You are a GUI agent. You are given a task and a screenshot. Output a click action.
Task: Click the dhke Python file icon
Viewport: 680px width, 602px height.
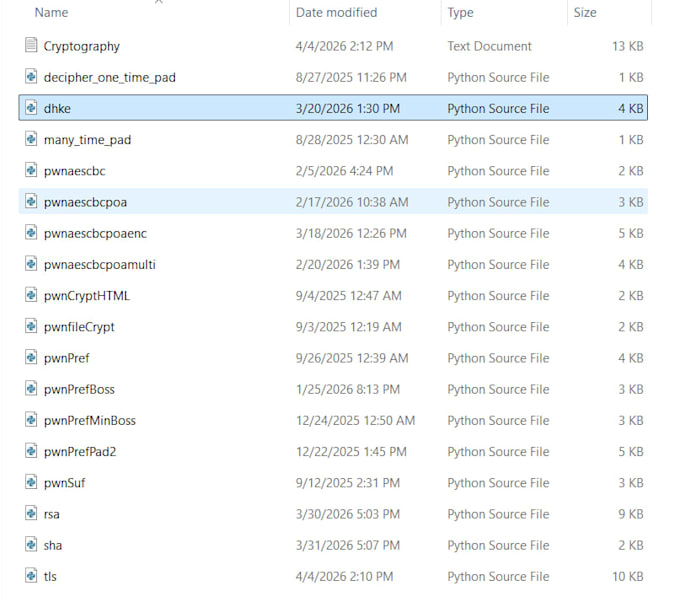(31, 108)
